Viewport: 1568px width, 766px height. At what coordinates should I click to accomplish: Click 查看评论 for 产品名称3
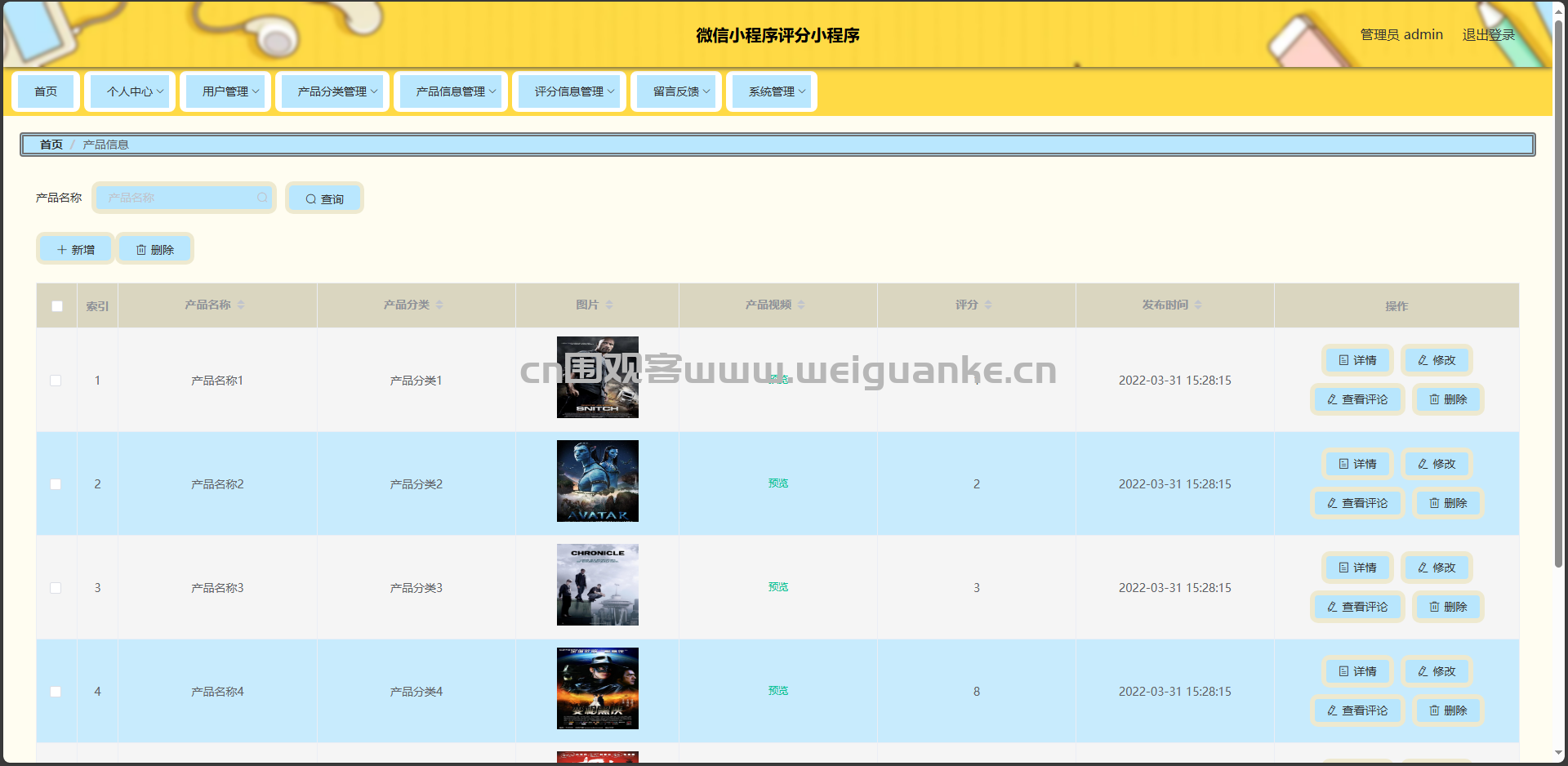click(x=1357, y=607)
